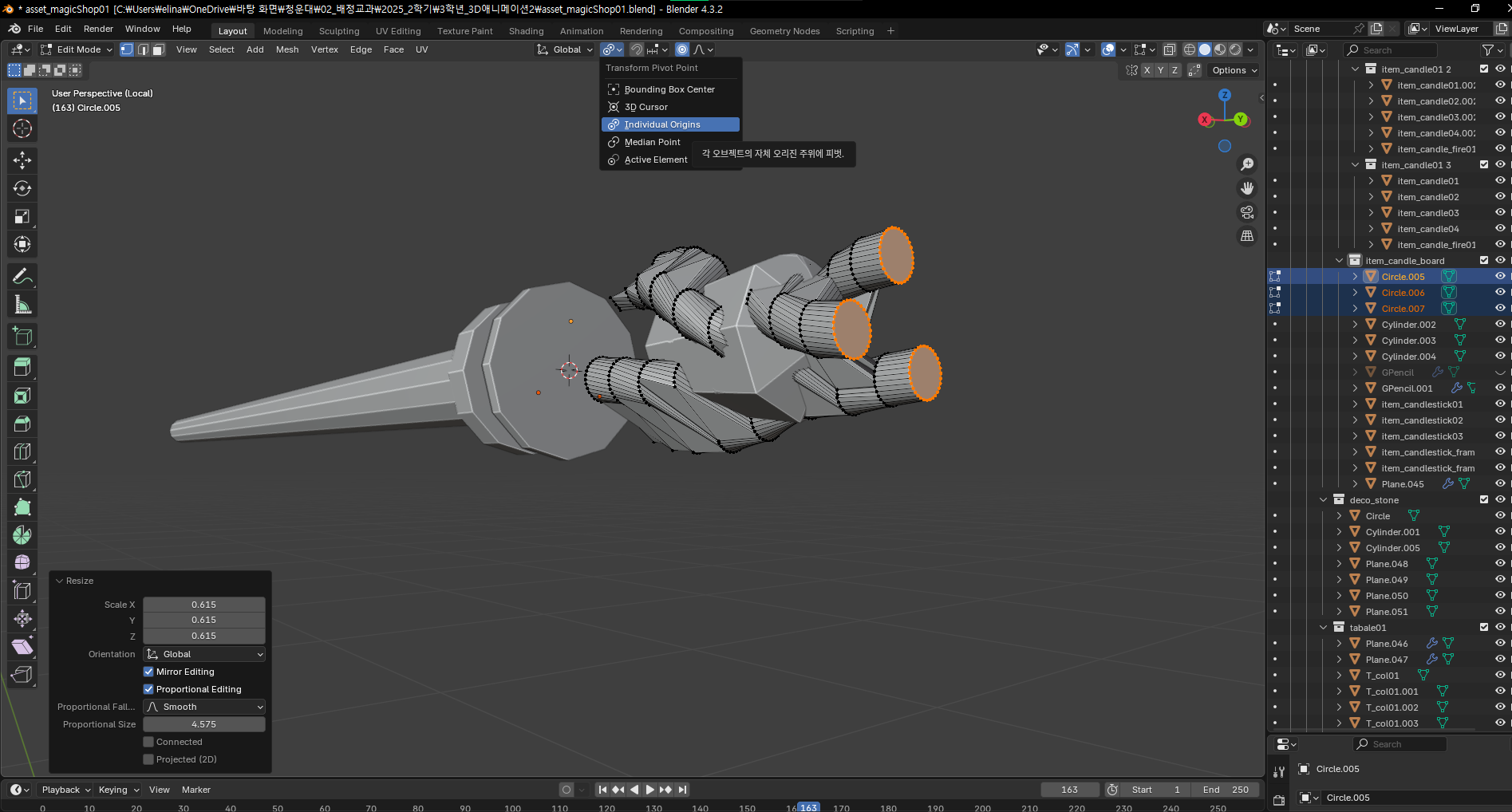Click the Marker menu in timeline
The image size is (1512, 812).
[196, 790]
